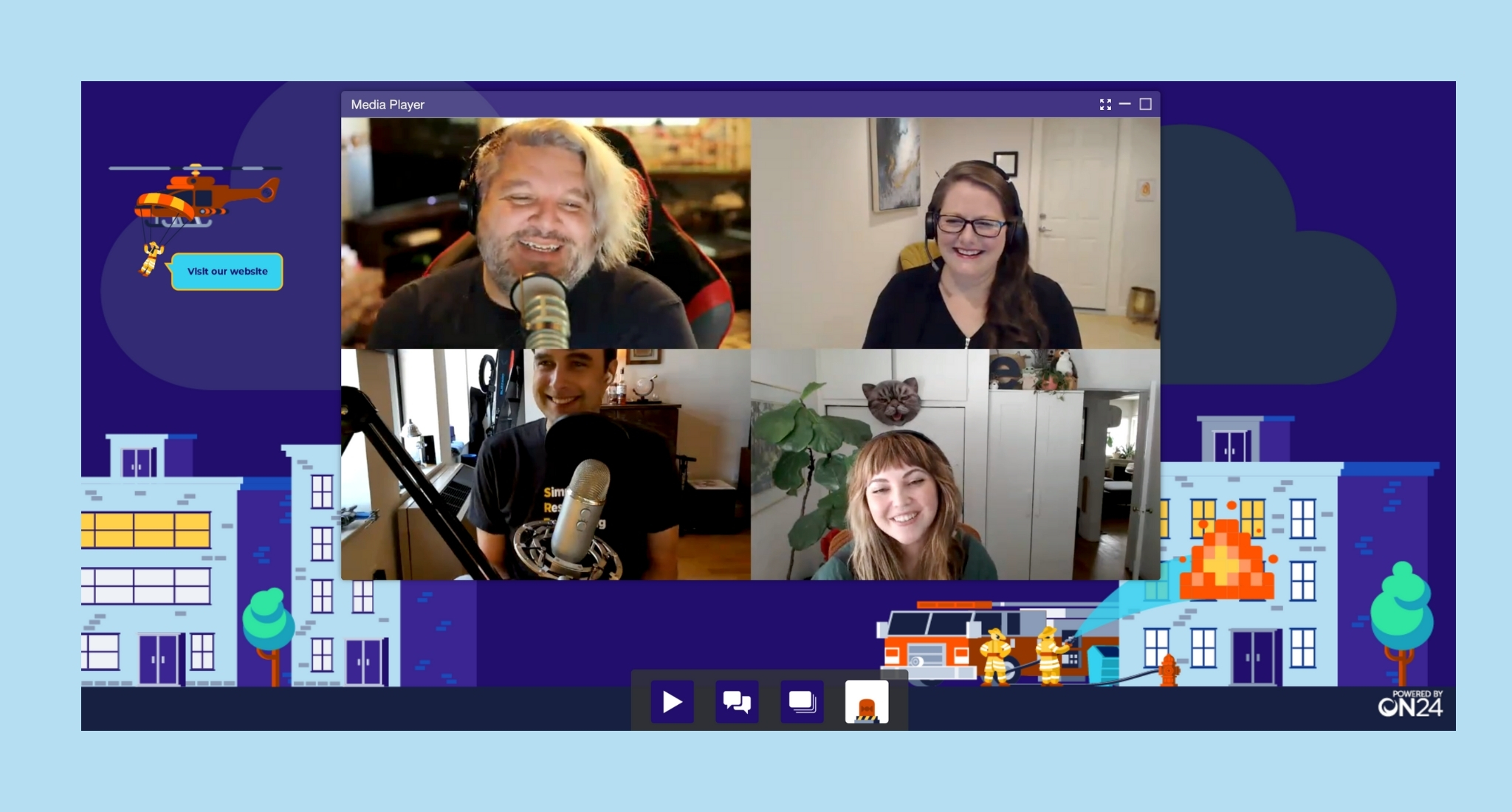Click the orange siren light dock icon

867,701
